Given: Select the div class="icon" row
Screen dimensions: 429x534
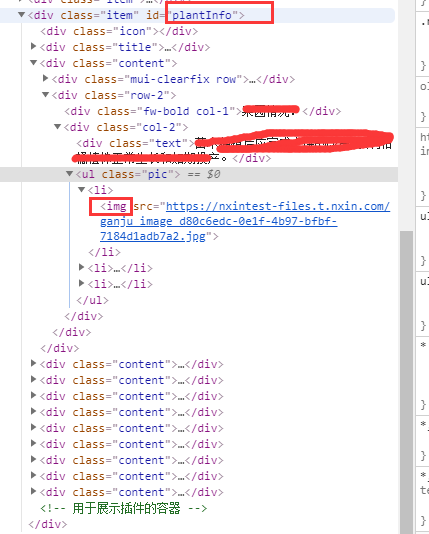Looking at the screenshot, I should [x=119, y=31].
